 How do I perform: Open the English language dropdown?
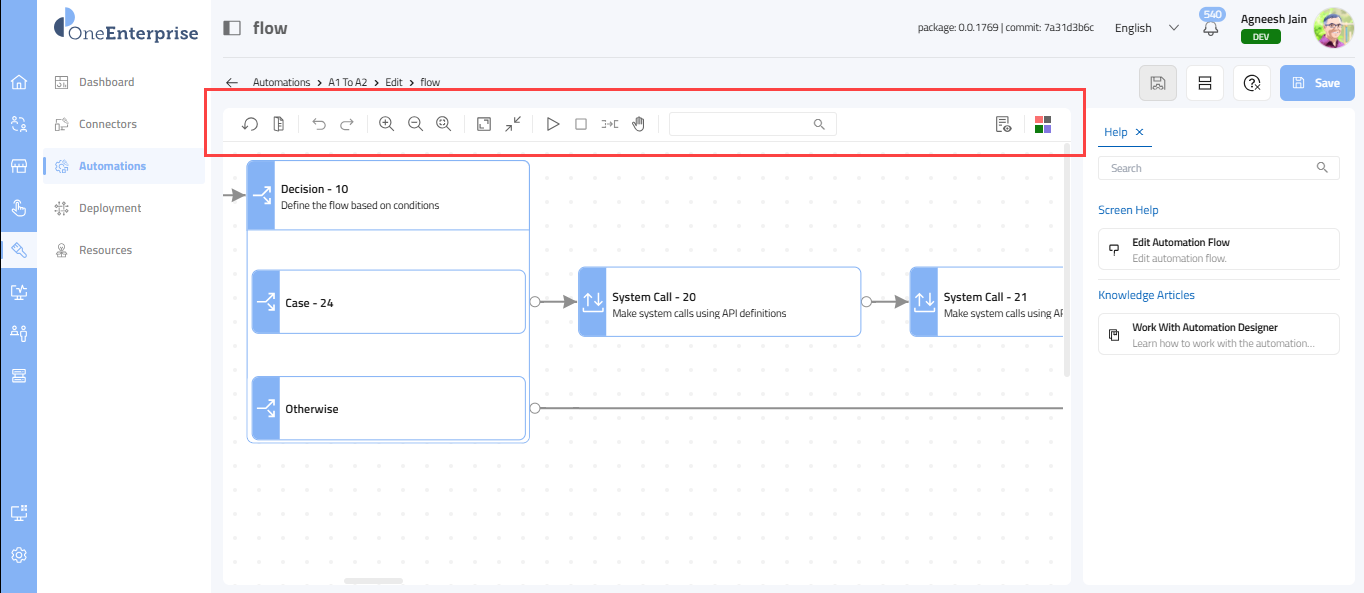click(x=1146, y=28)
